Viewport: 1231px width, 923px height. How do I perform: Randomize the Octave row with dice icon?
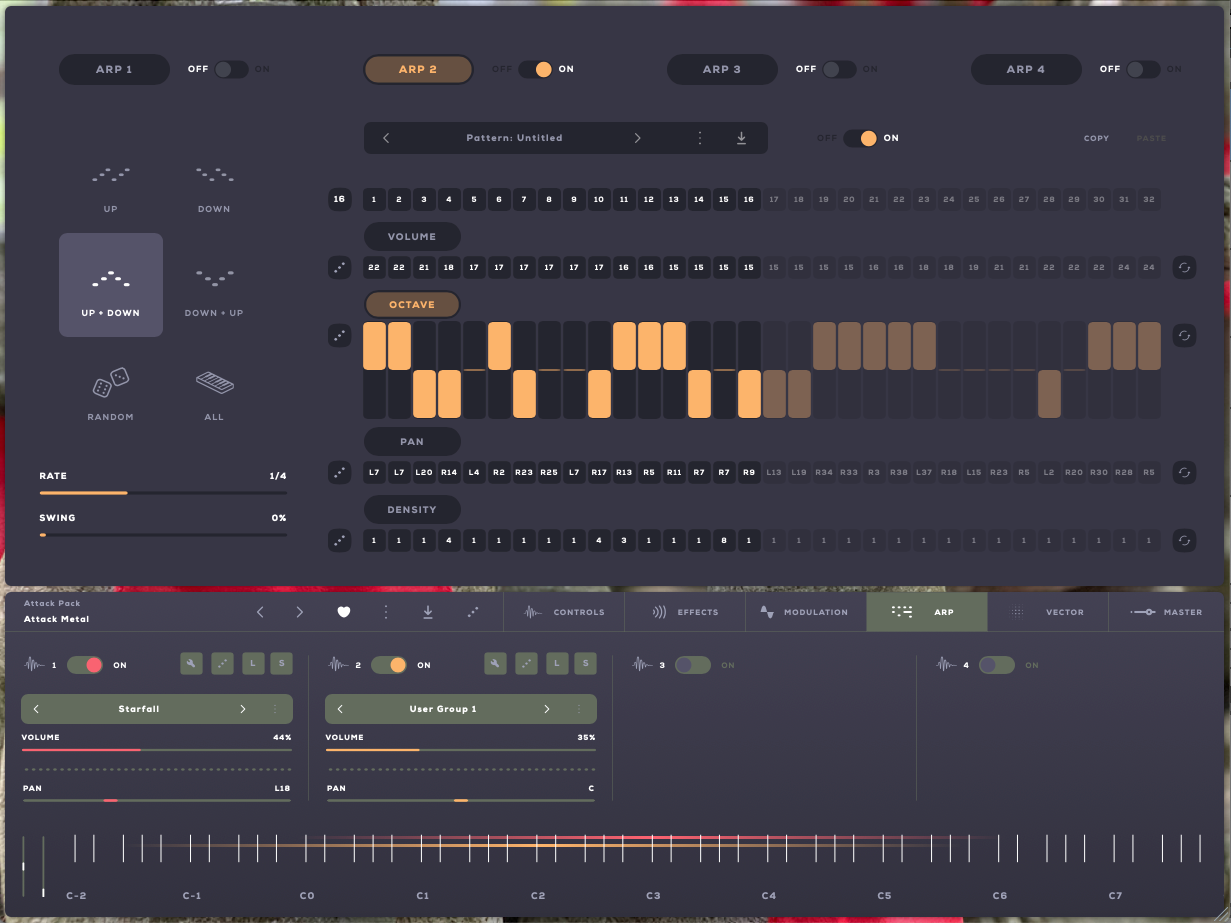tap(340, 335)
